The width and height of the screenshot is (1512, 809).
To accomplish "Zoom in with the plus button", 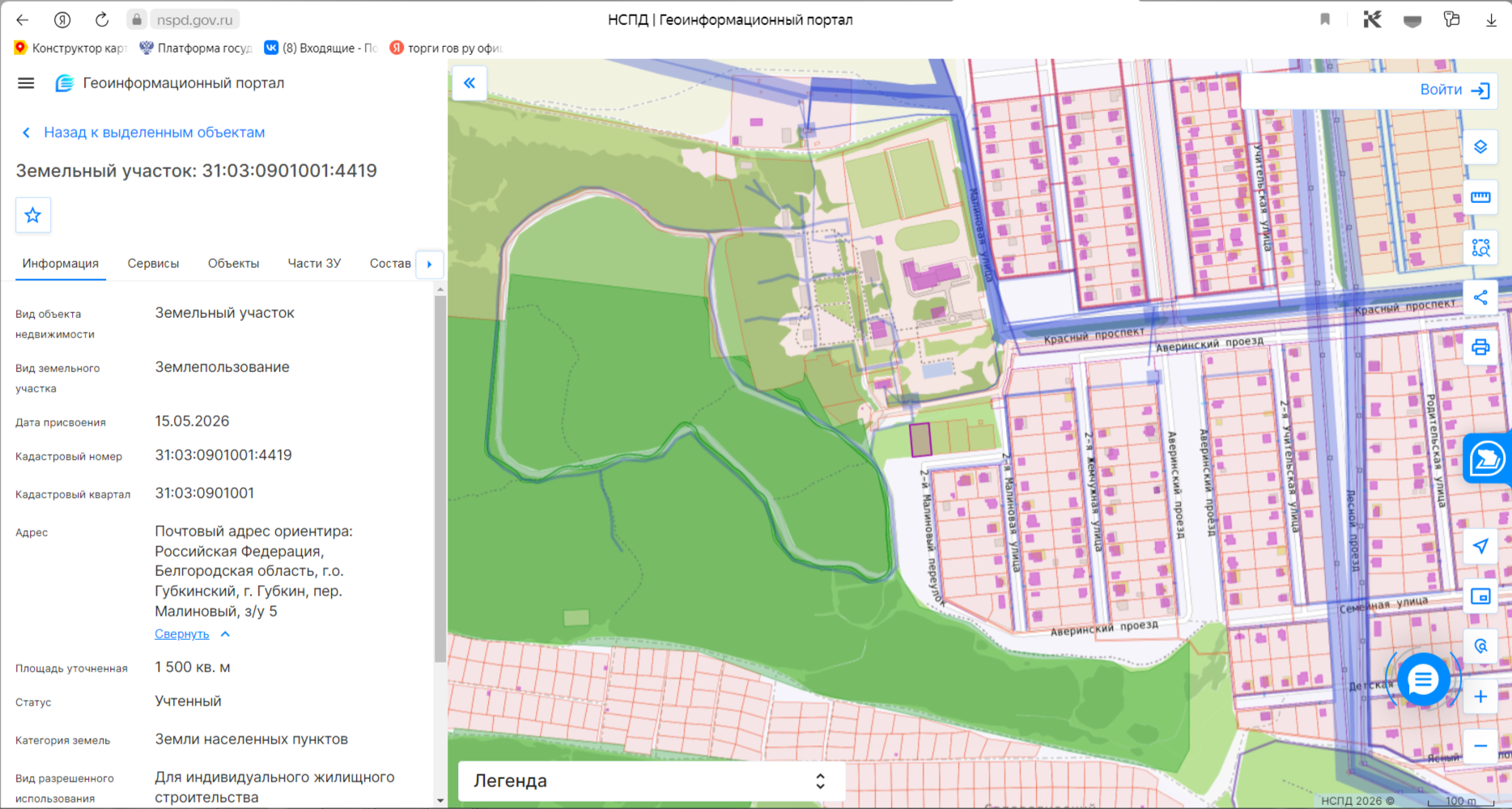I will (x=1480, y=697).
